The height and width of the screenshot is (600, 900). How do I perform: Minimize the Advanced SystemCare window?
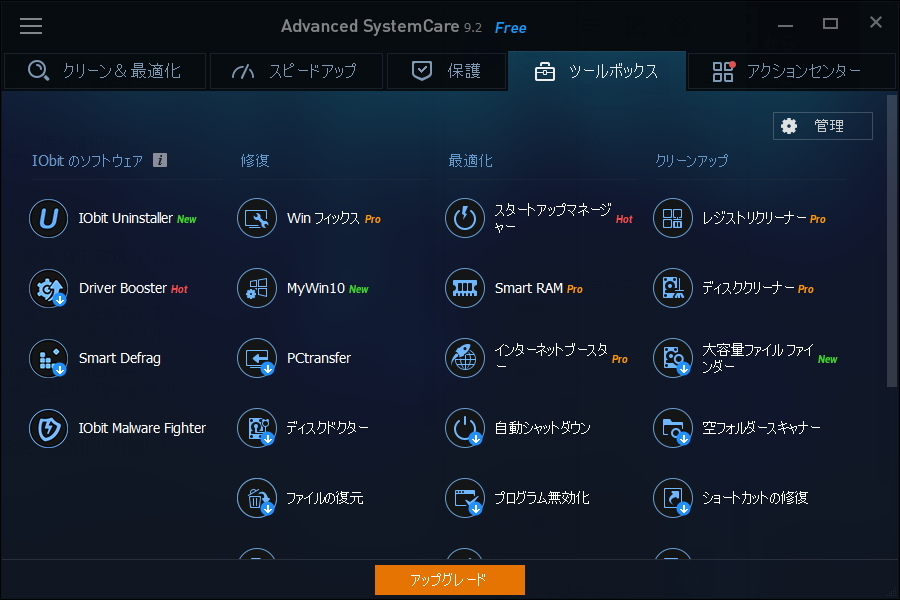(x=785, y=24)
